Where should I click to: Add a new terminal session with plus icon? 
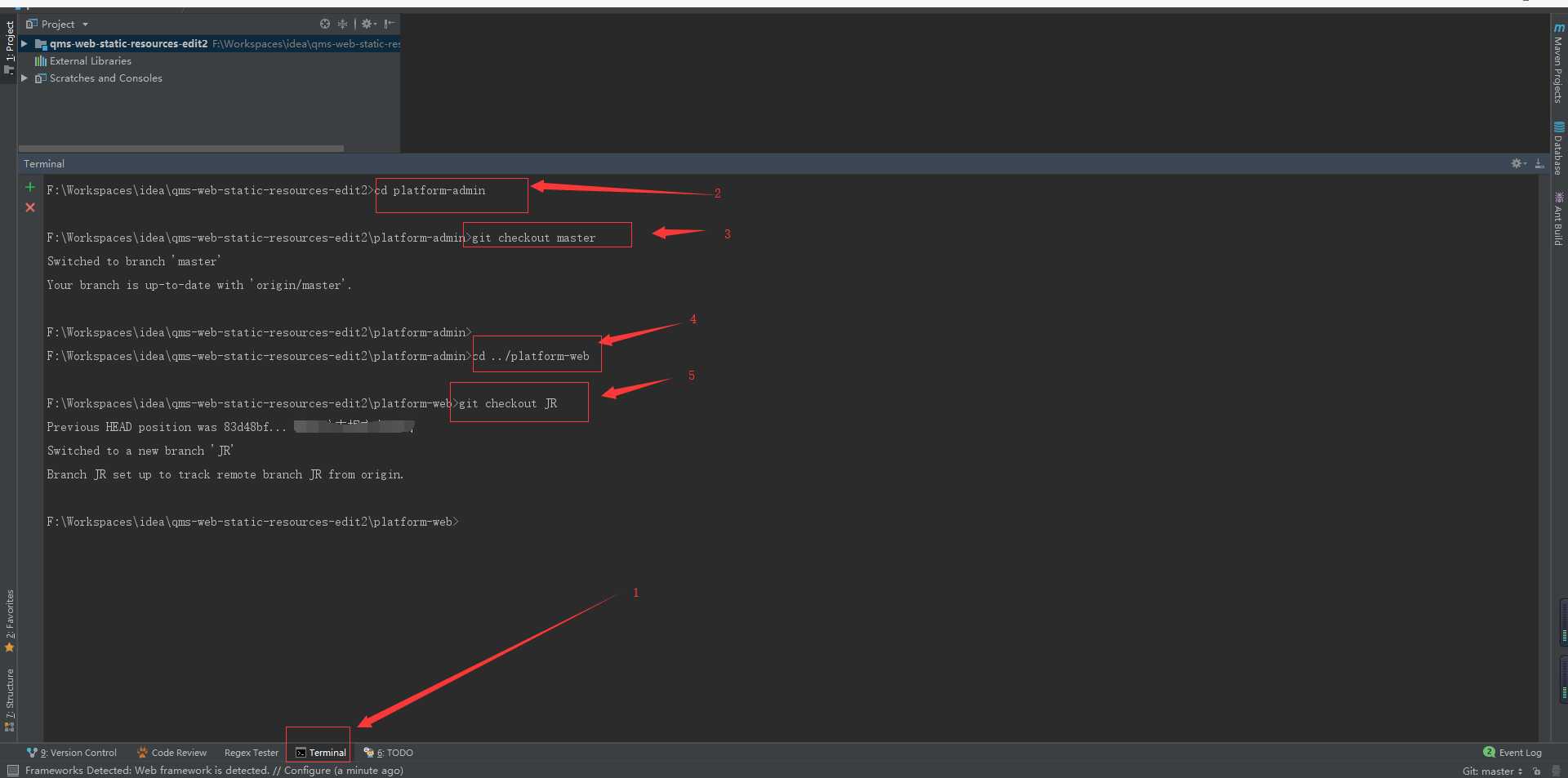tap(30, 187)
